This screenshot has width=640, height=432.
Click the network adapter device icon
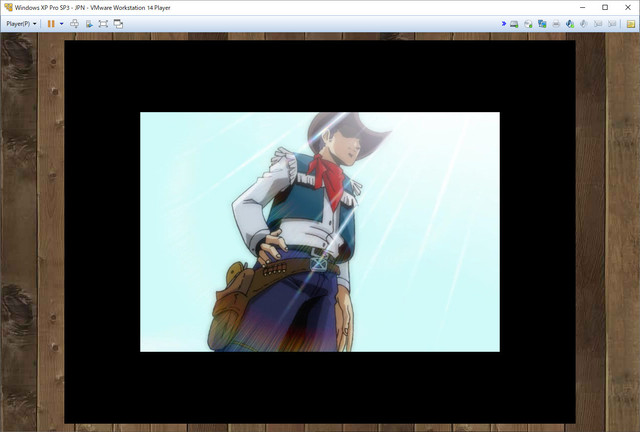[x=542, y=24]
